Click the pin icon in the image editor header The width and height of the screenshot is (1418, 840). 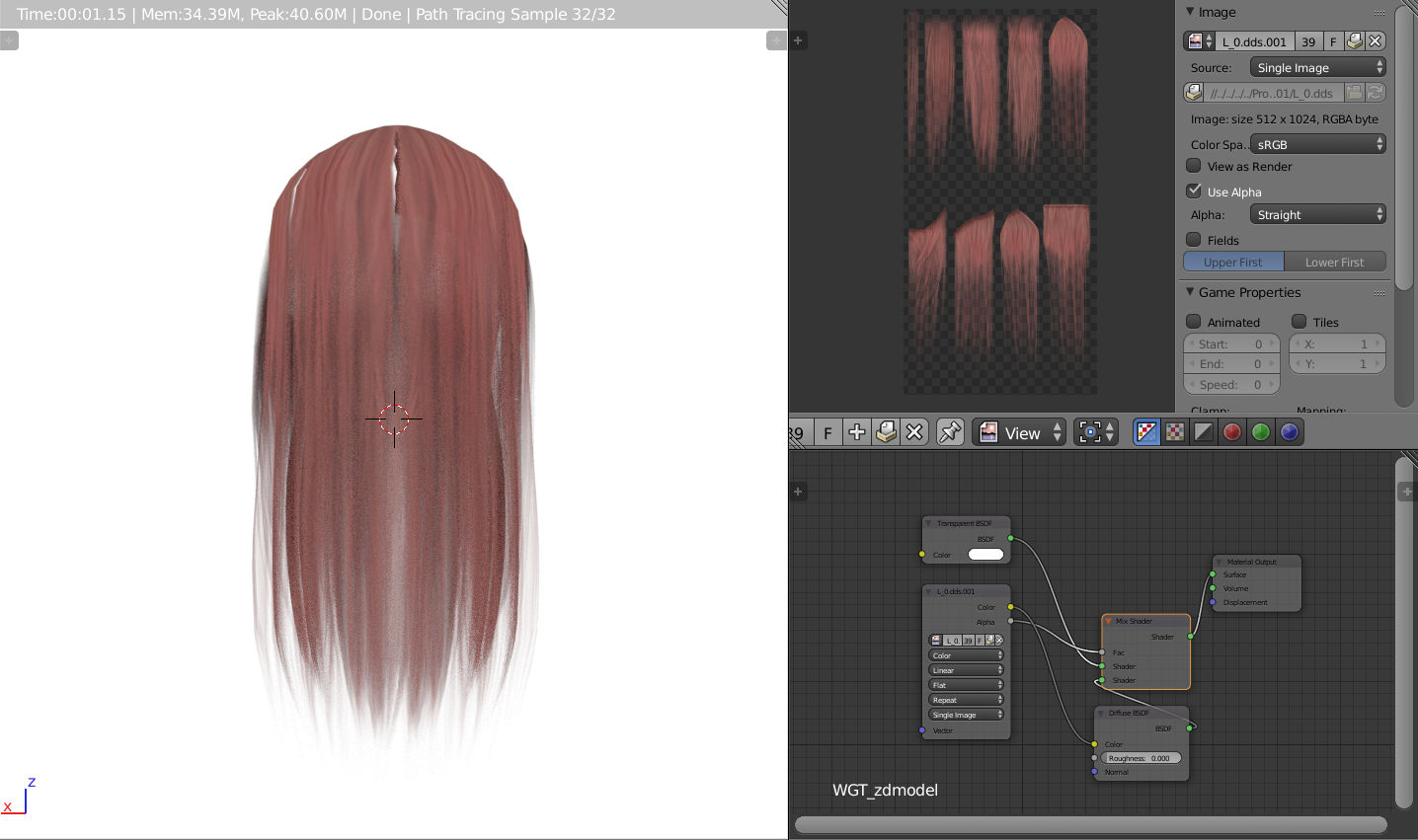point(950,431)
